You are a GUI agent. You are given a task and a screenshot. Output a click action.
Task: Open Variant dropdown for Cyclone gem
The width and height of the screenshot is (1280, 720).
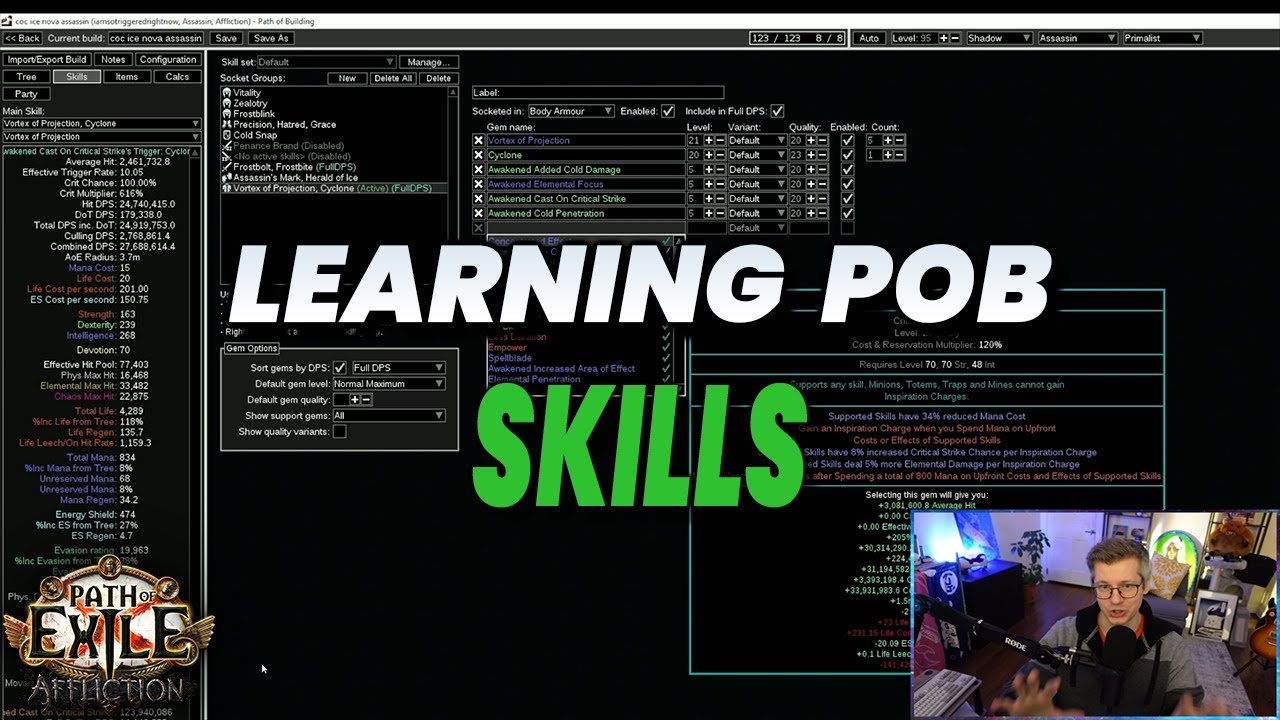(757, 155)
